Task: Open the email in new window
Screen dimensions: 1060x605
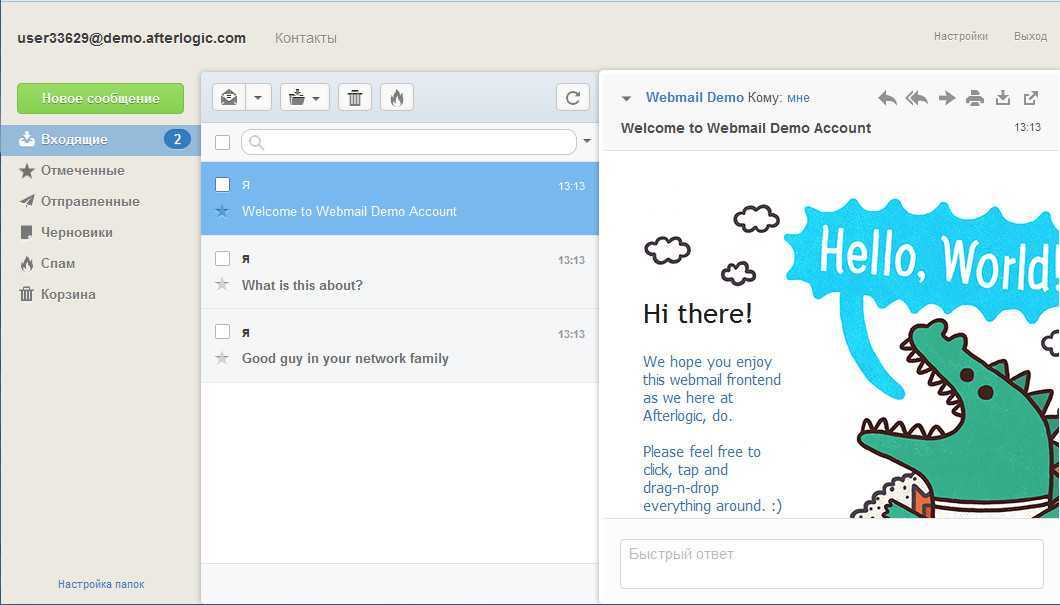Action: point(1031,98)
